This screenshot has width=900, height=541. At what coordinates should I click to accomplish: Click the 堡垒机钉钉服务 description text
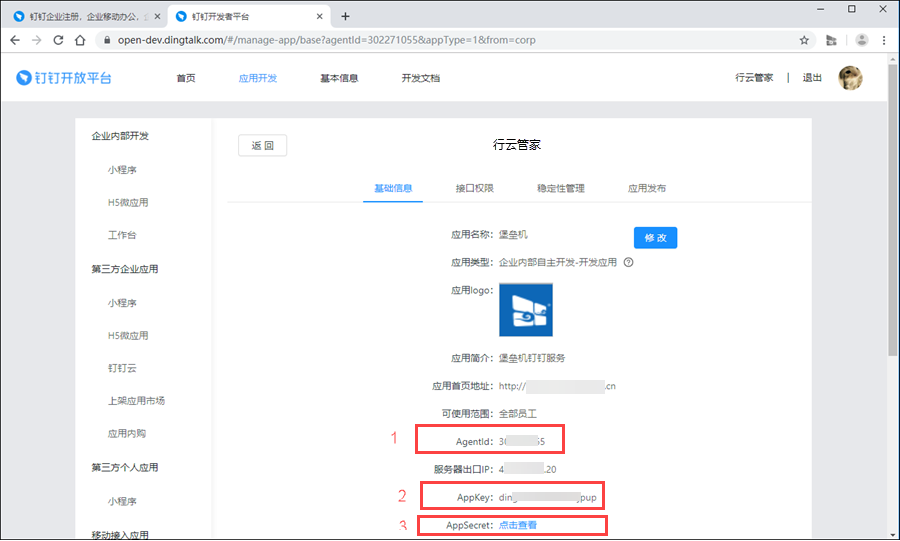tap(532, 358)
